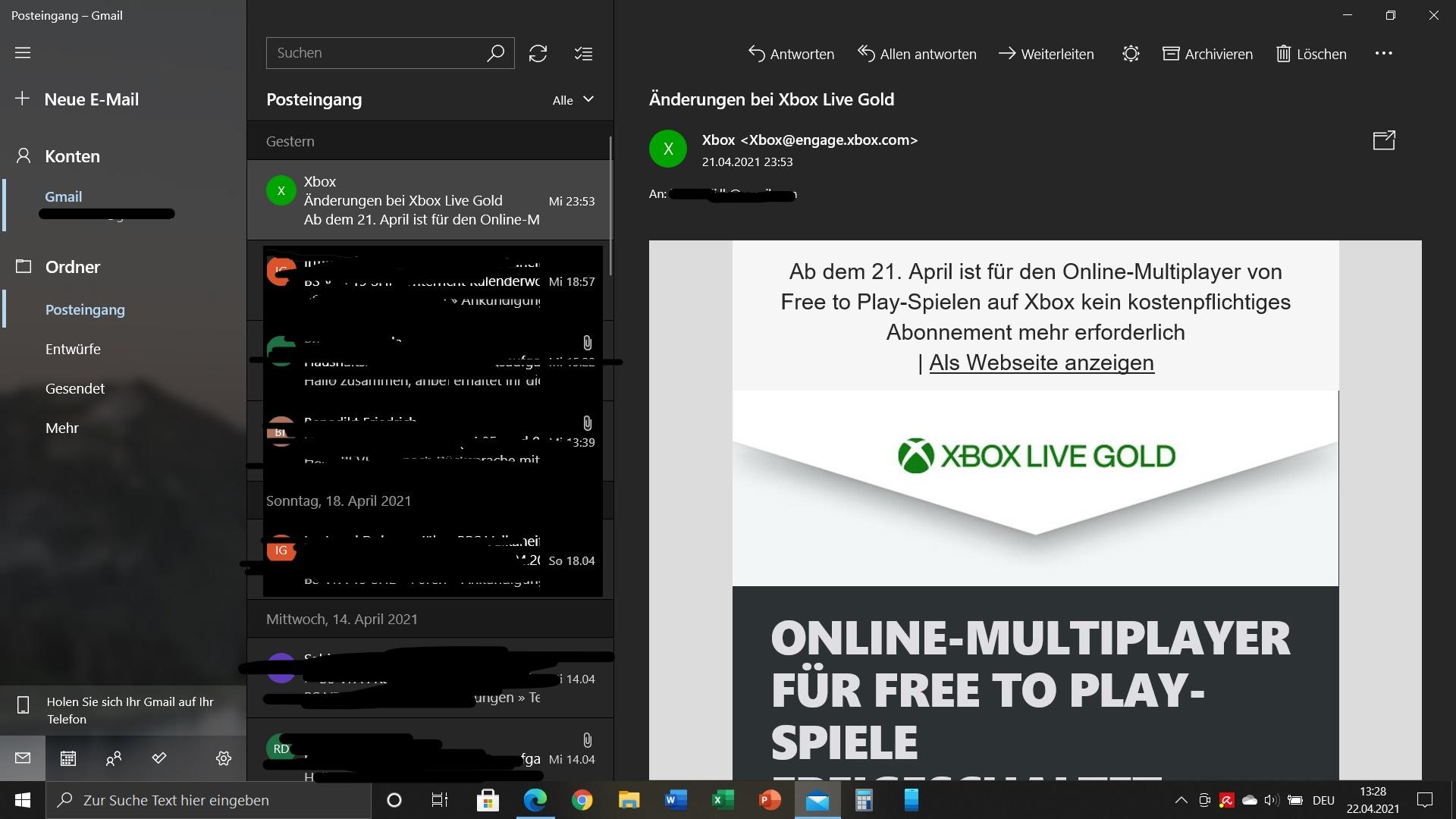Open PowerPoint from the taskbar
This screenshot has width=1456, height=819.
[x=770, y=800]
